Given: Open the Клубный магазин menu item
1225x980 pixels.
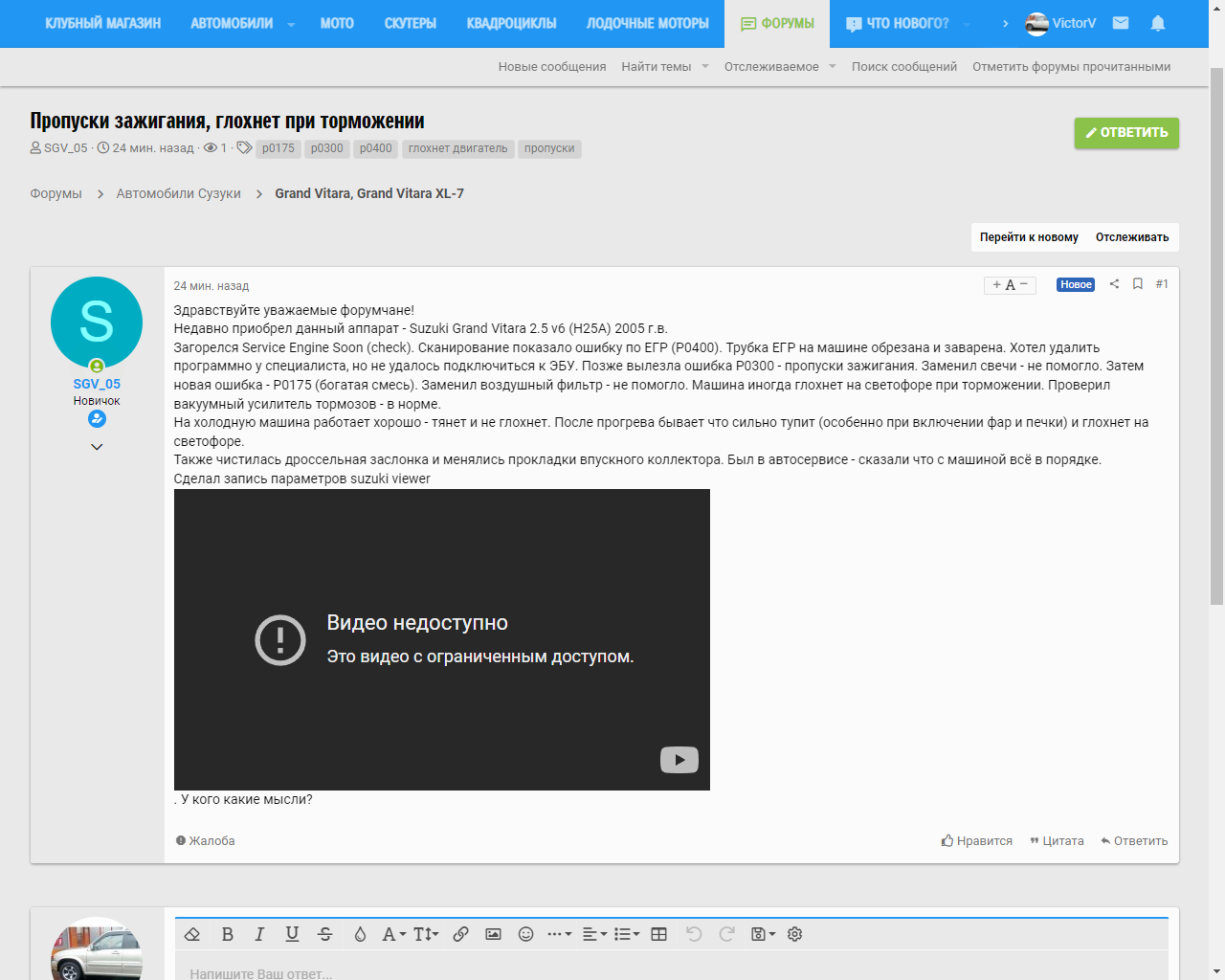Looking at the screenshot, I should pyautogui.click(x=103, y=23).
